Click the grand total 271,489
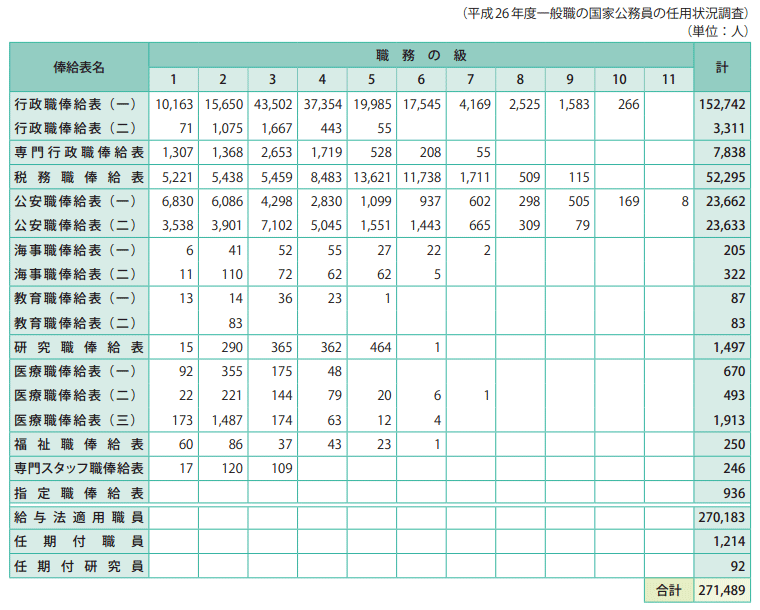The width and height of the screenshot is (760, 610). (x=722, y=590)
